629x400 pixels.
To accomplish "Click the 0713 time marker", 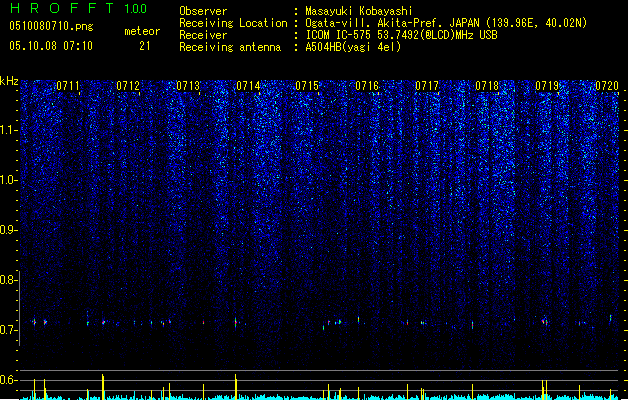I will coord(188,86).
